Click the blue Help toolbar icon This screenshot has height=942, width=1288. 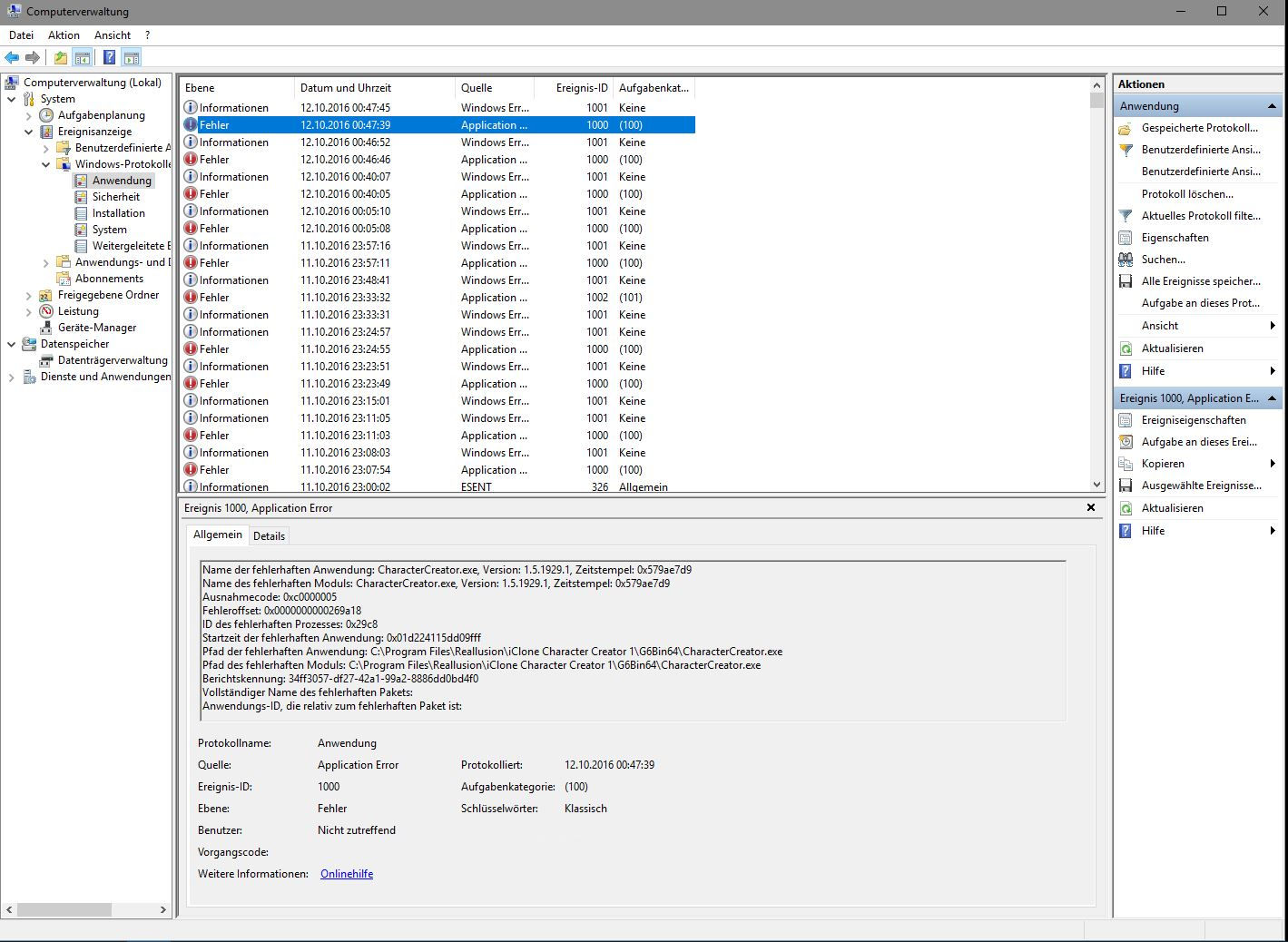pos(109,58)
